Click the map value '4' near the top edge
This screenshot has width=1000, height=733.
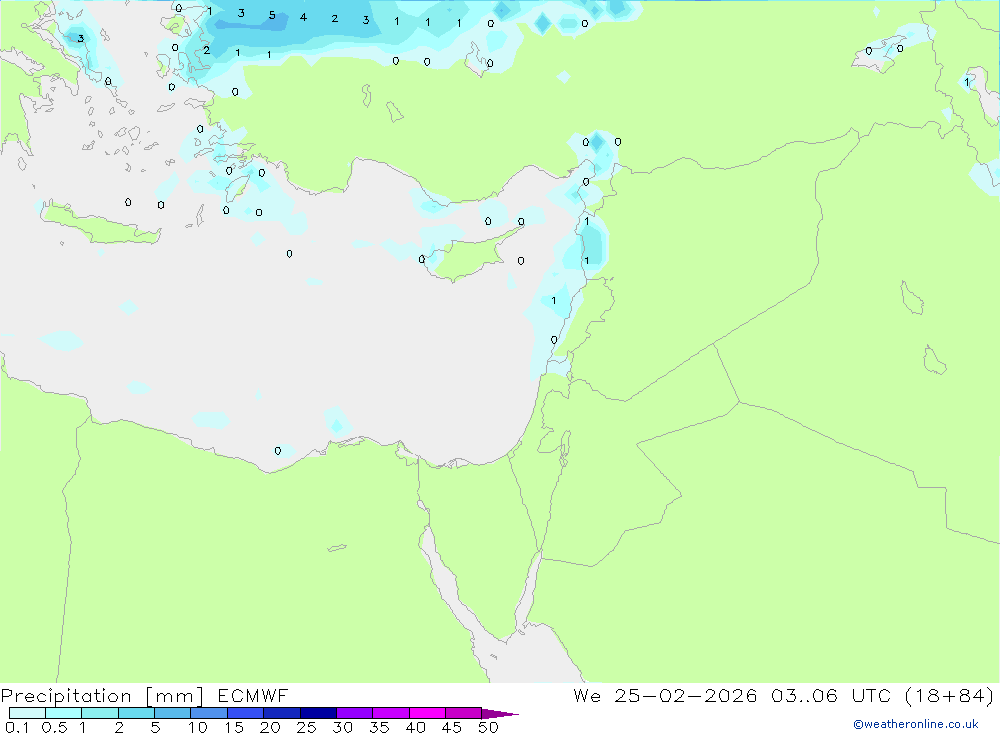tap(304, 17)
